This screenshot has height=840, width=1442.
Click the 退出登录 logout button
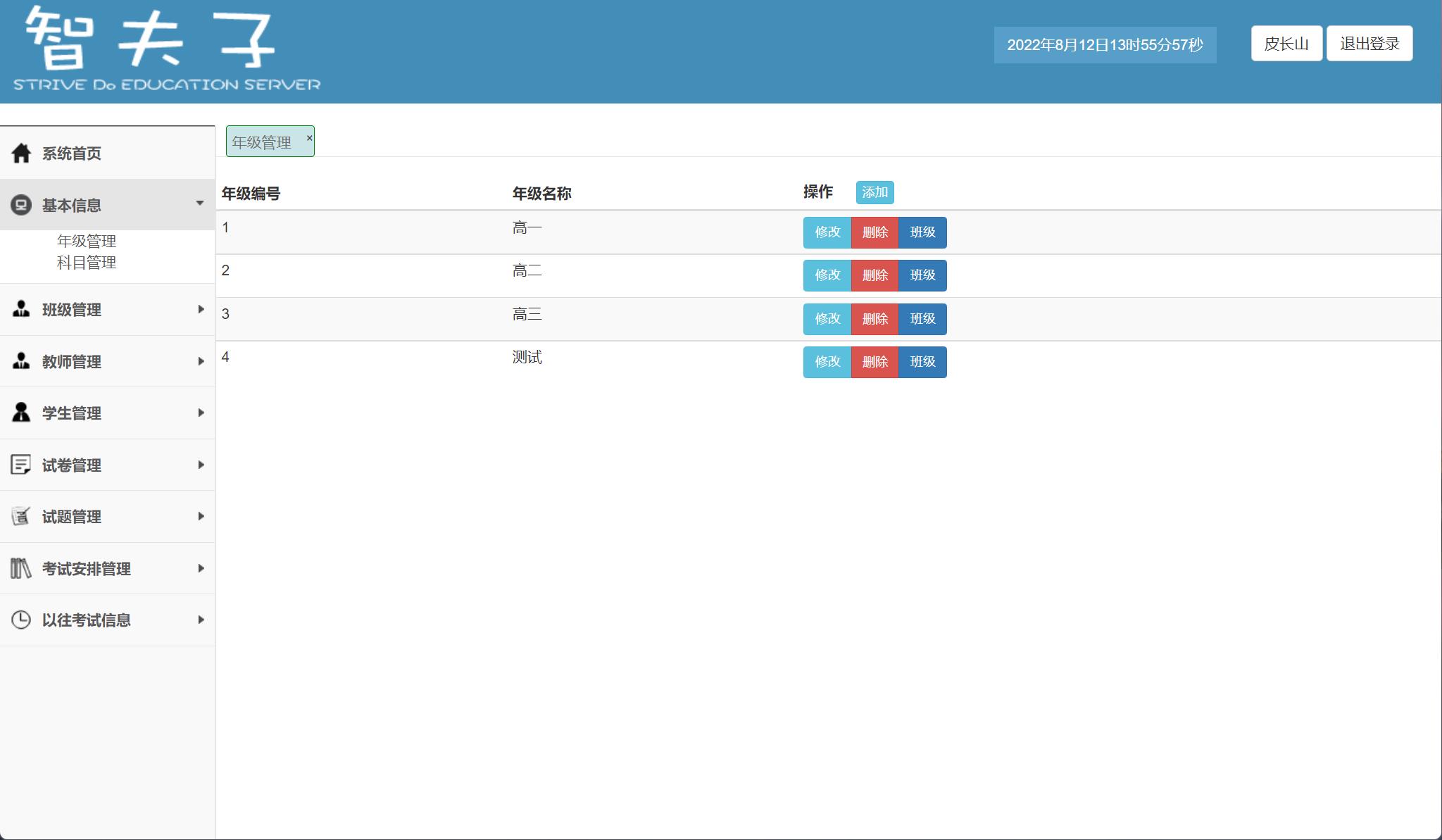[1369, 44]
